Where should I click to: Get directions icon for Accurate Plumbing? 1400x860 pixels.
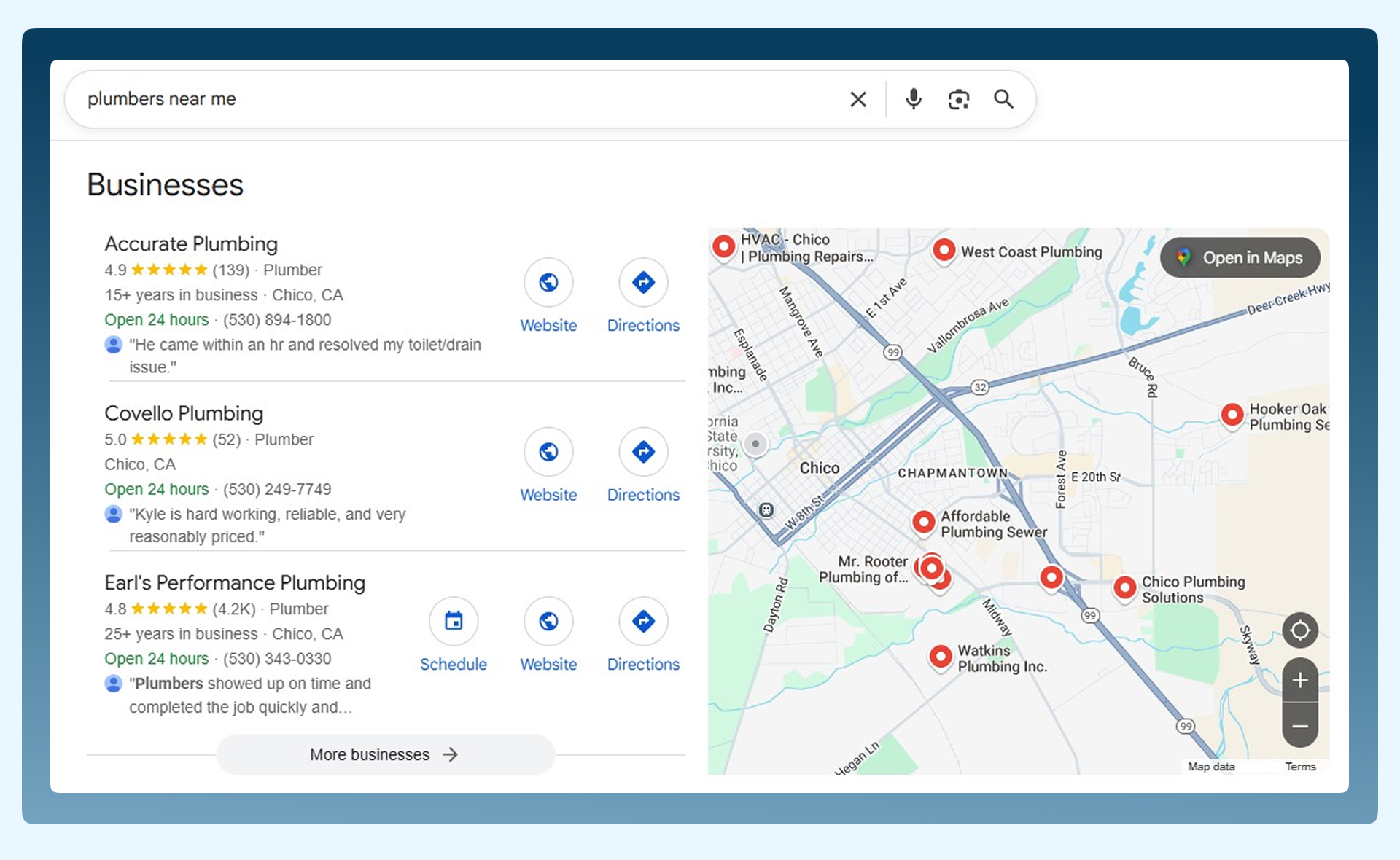[x=643, y=282]
